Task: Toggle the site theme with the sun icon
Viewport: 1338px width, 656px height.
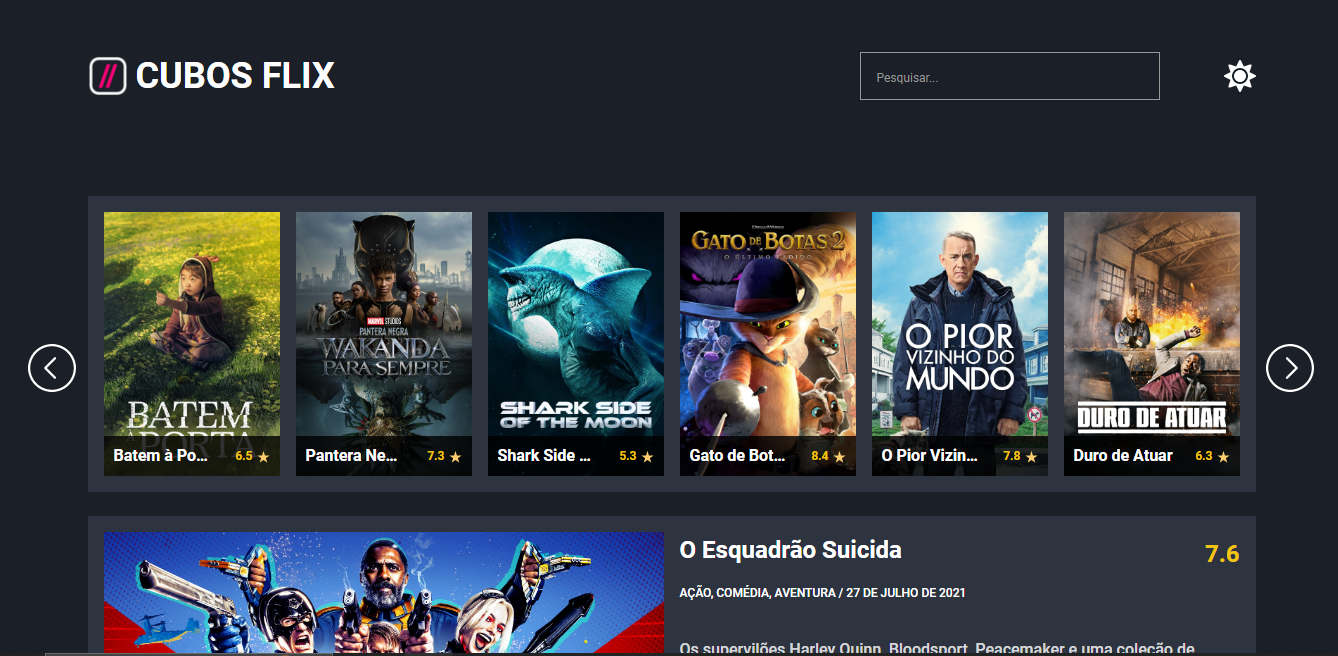Action: coord(1240,75)
